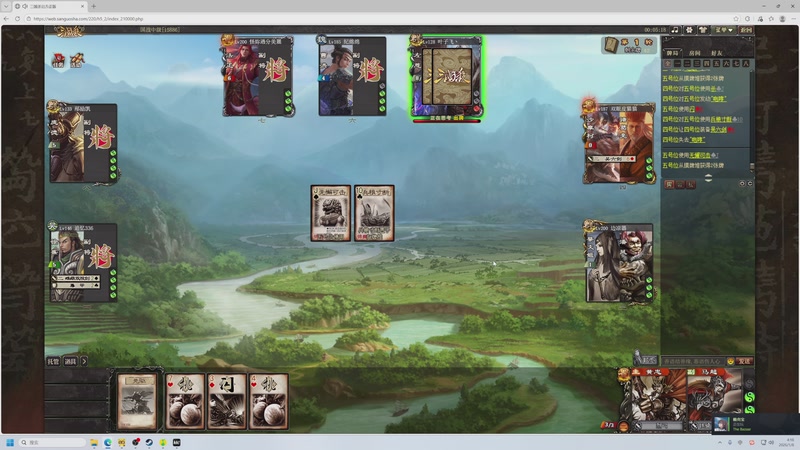The width and height of the screenshot is (800, 450).
Task: Click the 托管 auto-play button
Action: 53,361
